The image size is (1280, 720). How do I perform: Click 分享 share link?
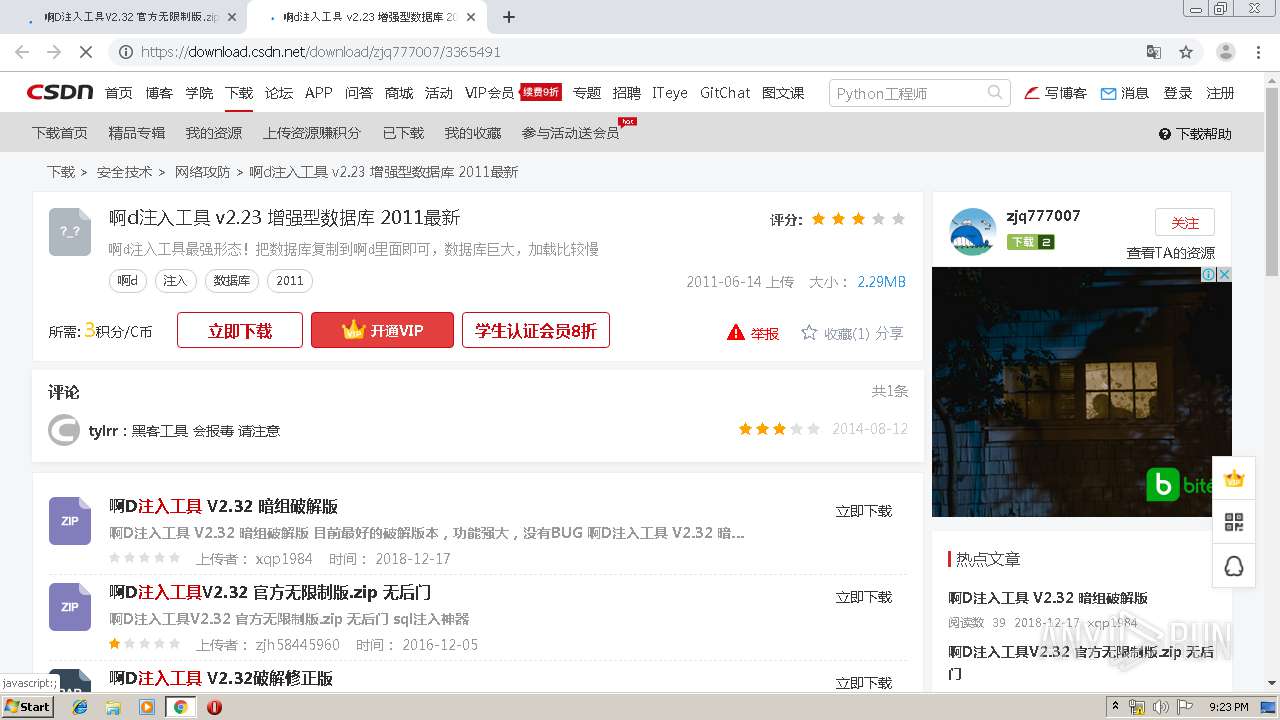pos(889,333)
